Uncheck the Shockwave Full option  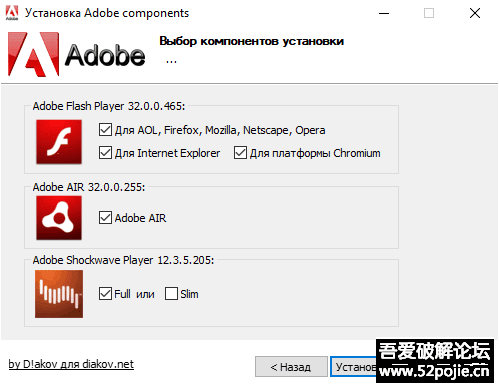coord(105,294)
